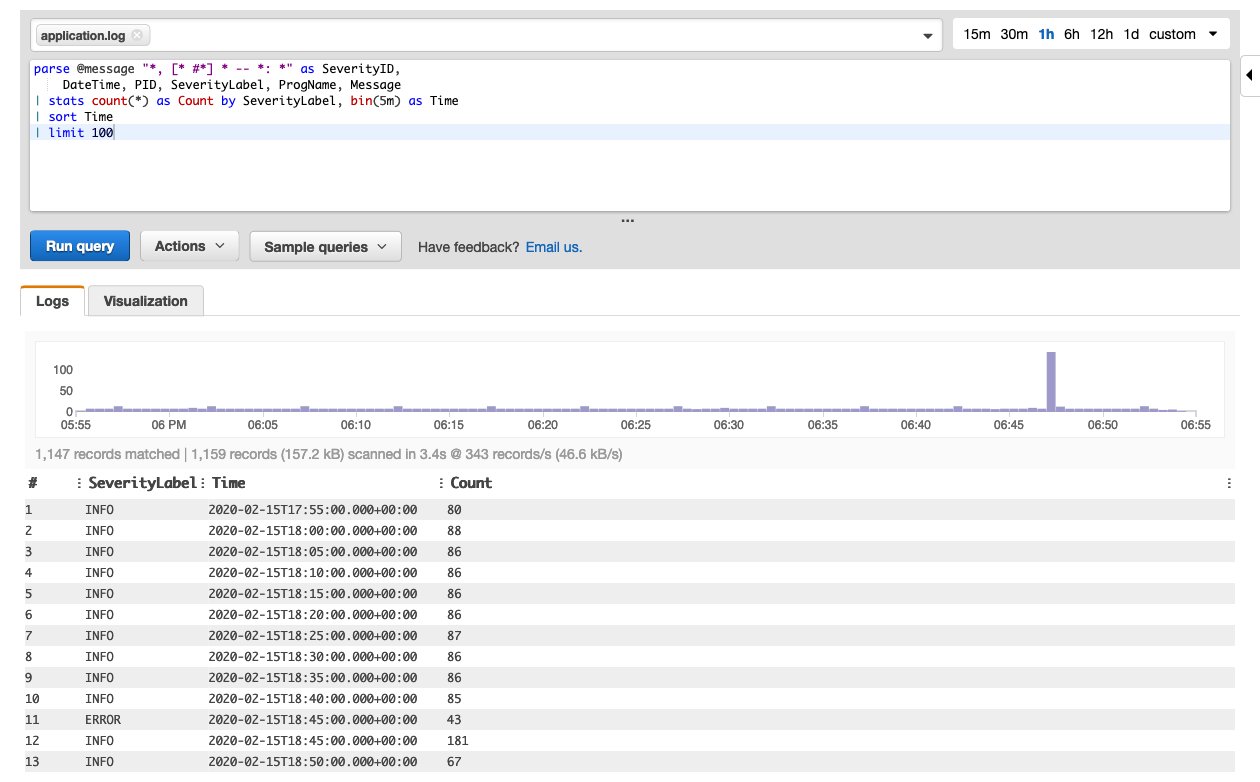Click timestamp 2020-02-15T18:30:00.000+00:00

[312, 657]
